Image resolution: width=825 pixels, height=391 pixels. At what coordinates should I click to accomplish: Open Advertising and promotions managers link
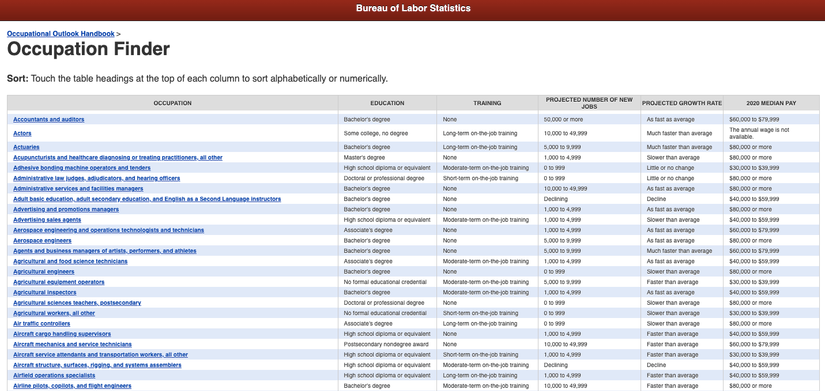[x=66, y=209]
